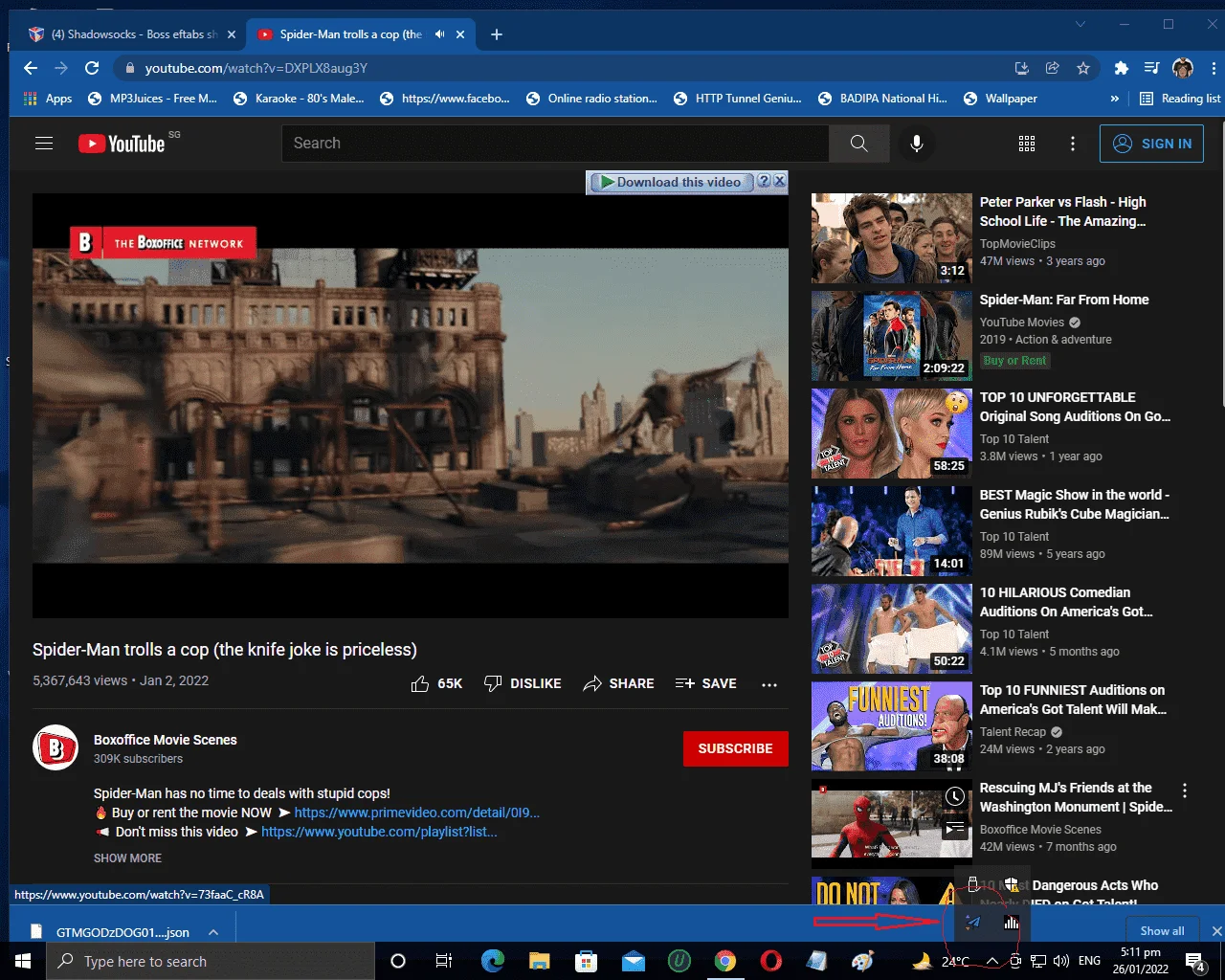The image size is (1225, 980).
Task: Click the safely remove USB tray icon
Action: point(973,884)
